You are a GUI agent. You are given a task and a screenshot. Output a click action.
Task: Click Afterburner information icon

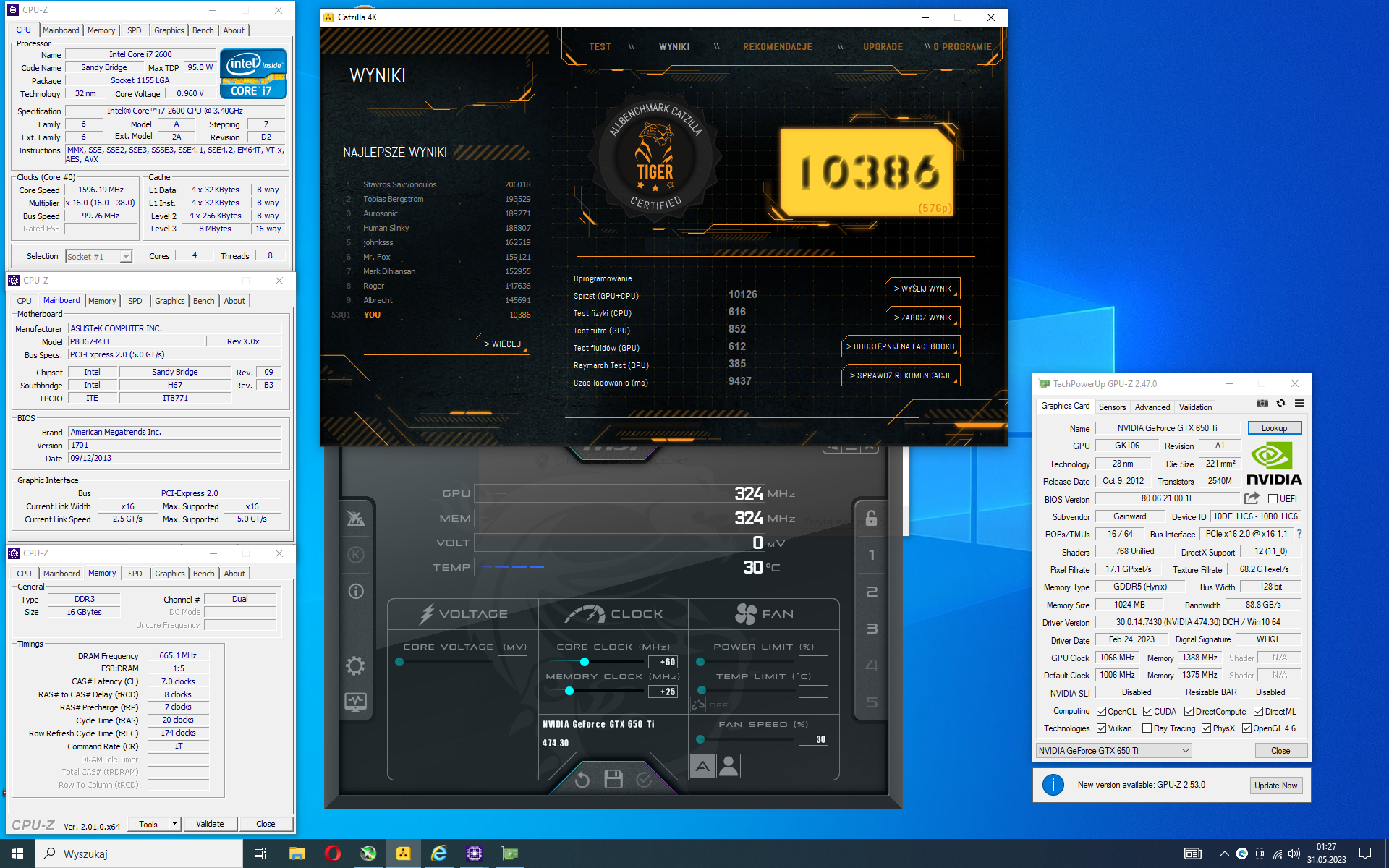click(x=355, y=591)
